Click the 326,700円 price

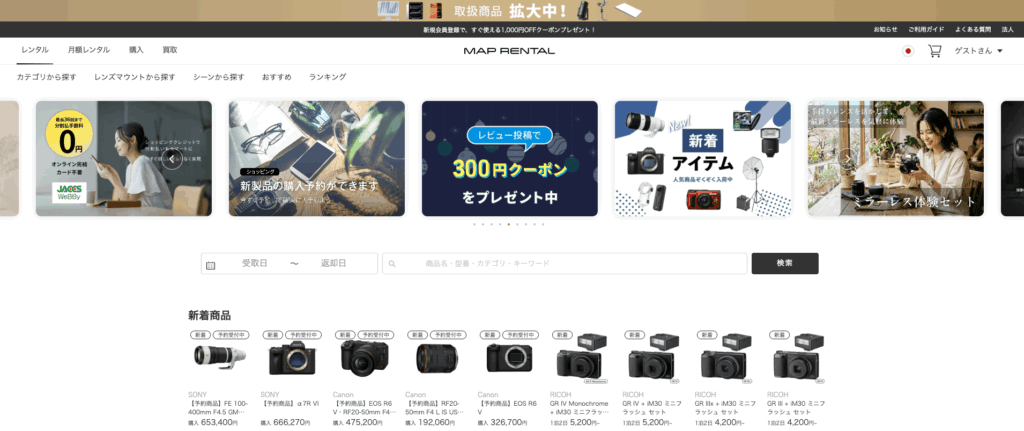coord(508,423)
